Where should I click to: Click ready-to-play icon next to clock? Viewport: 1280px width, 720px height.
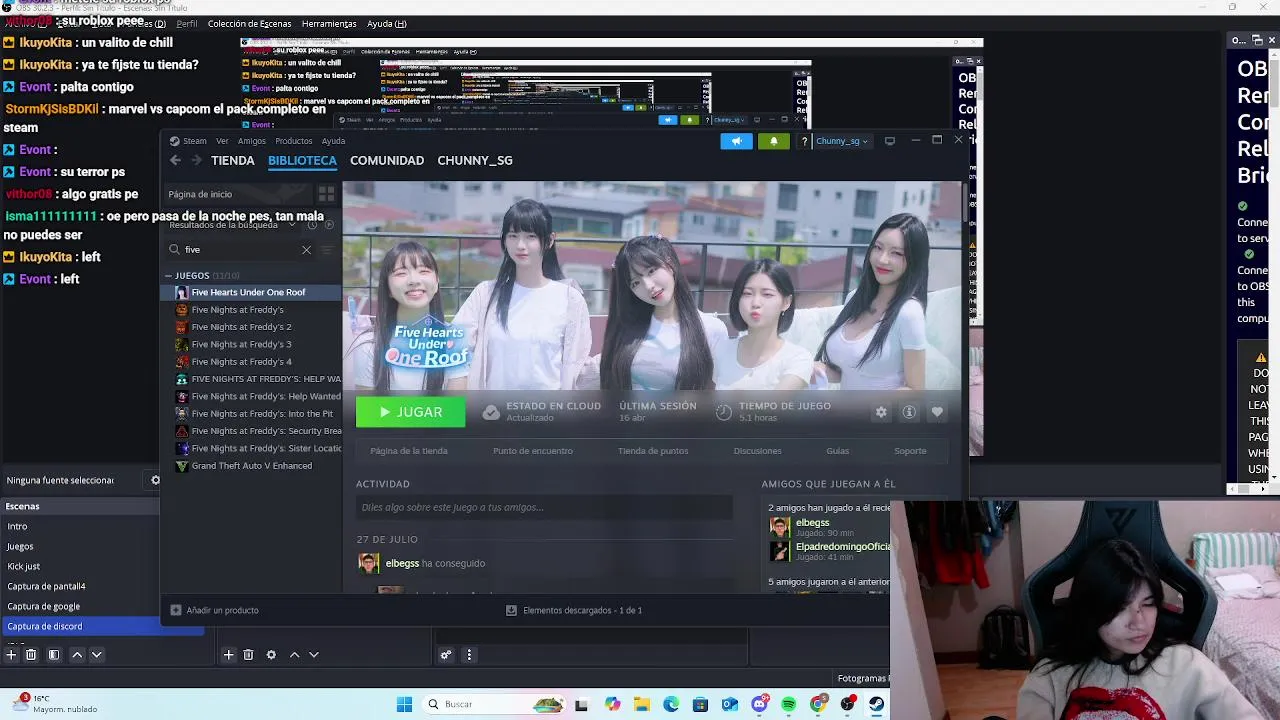tap(329, 225)
